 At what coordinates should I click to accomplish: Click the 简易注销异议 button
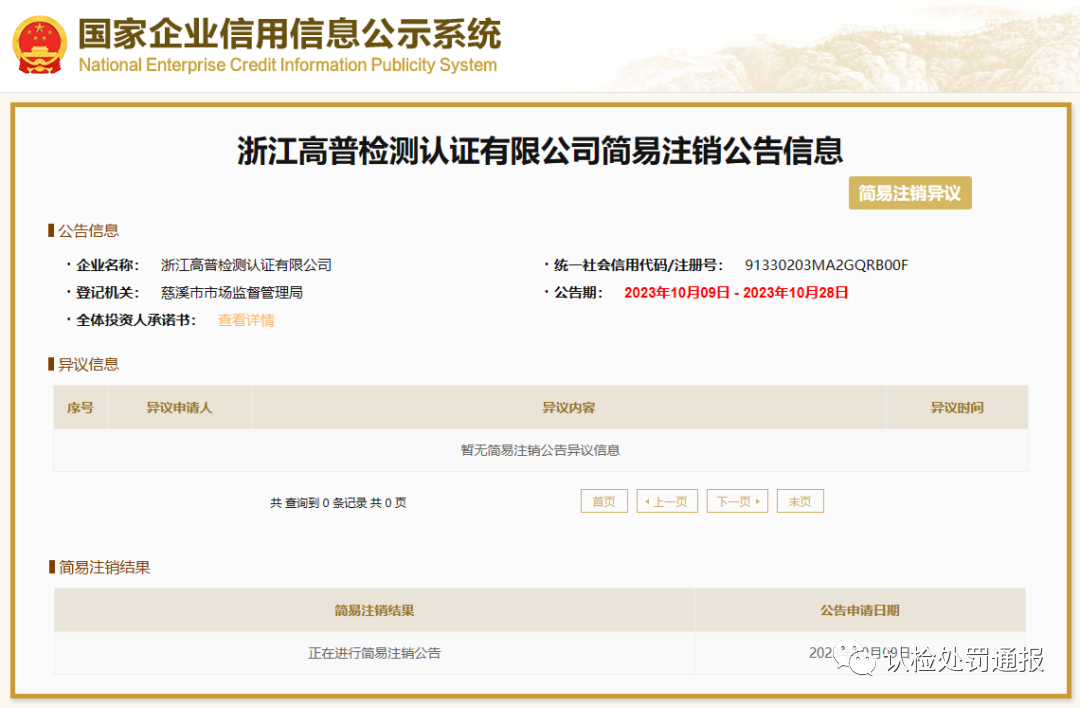click(910, 193)
